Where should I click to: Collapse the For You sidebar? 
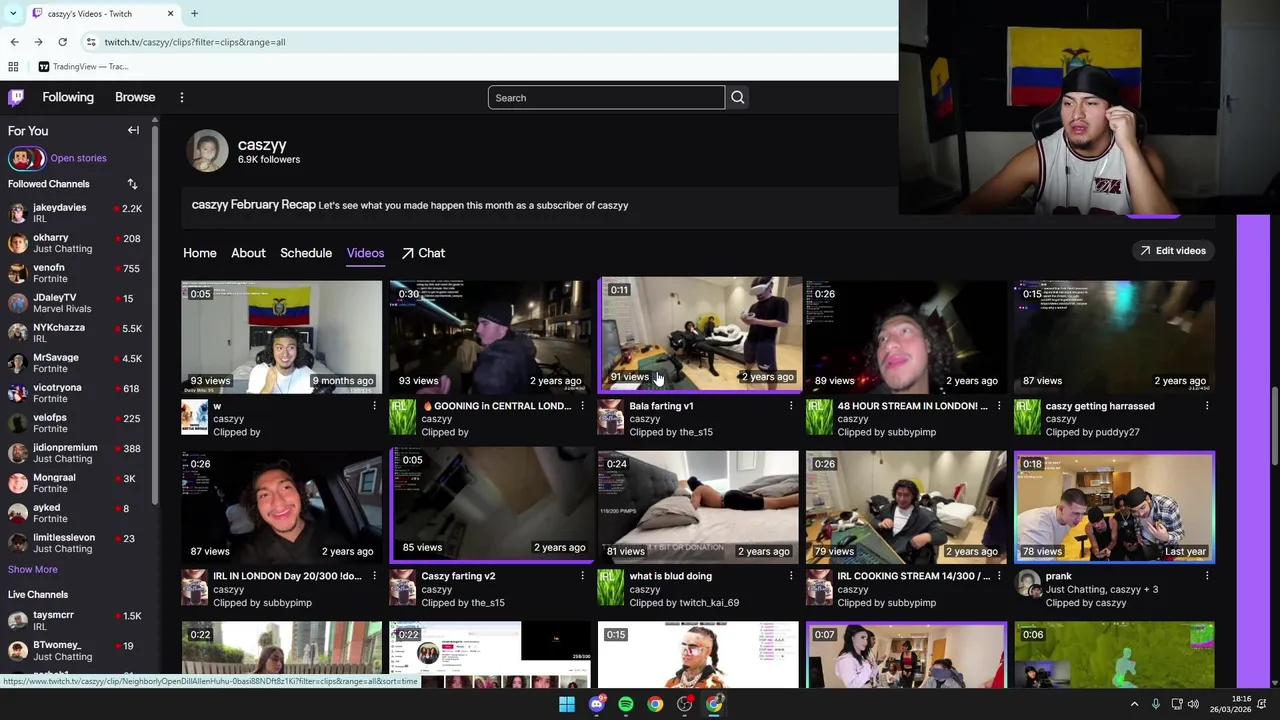(x=133, y=130)
